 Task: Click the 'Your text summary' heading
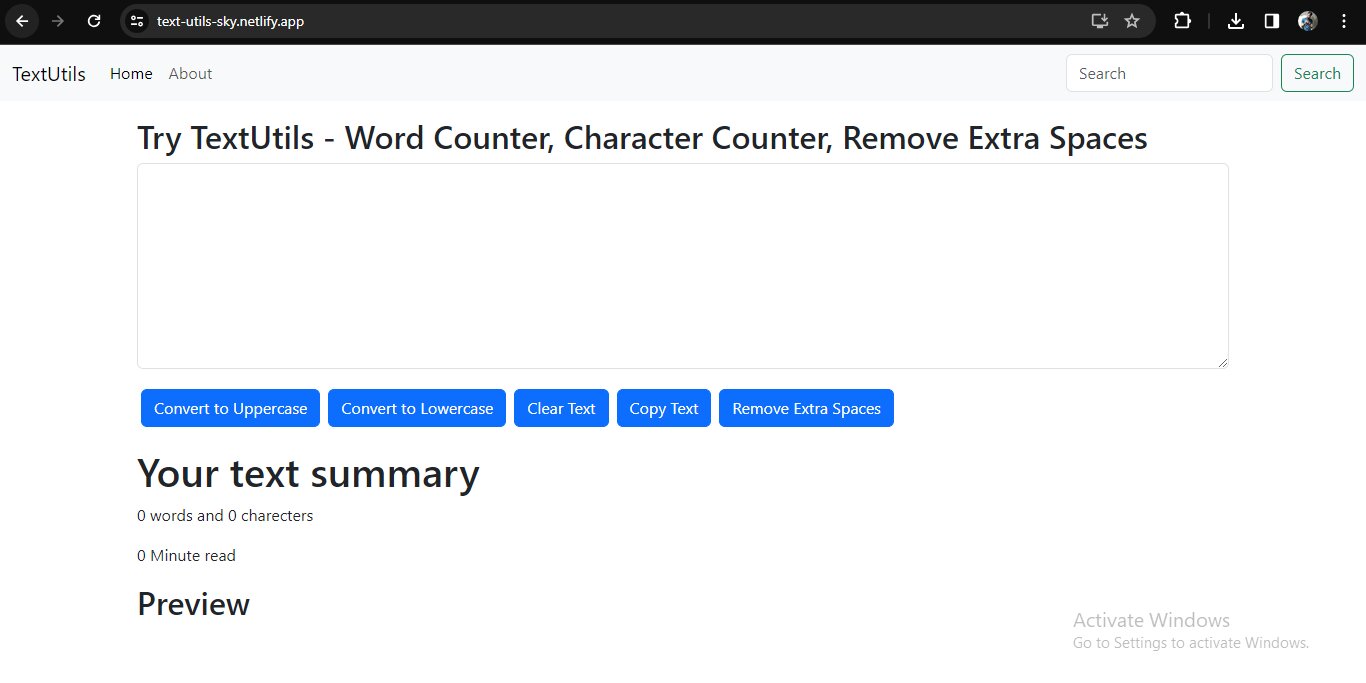click(x=308, y=474)
